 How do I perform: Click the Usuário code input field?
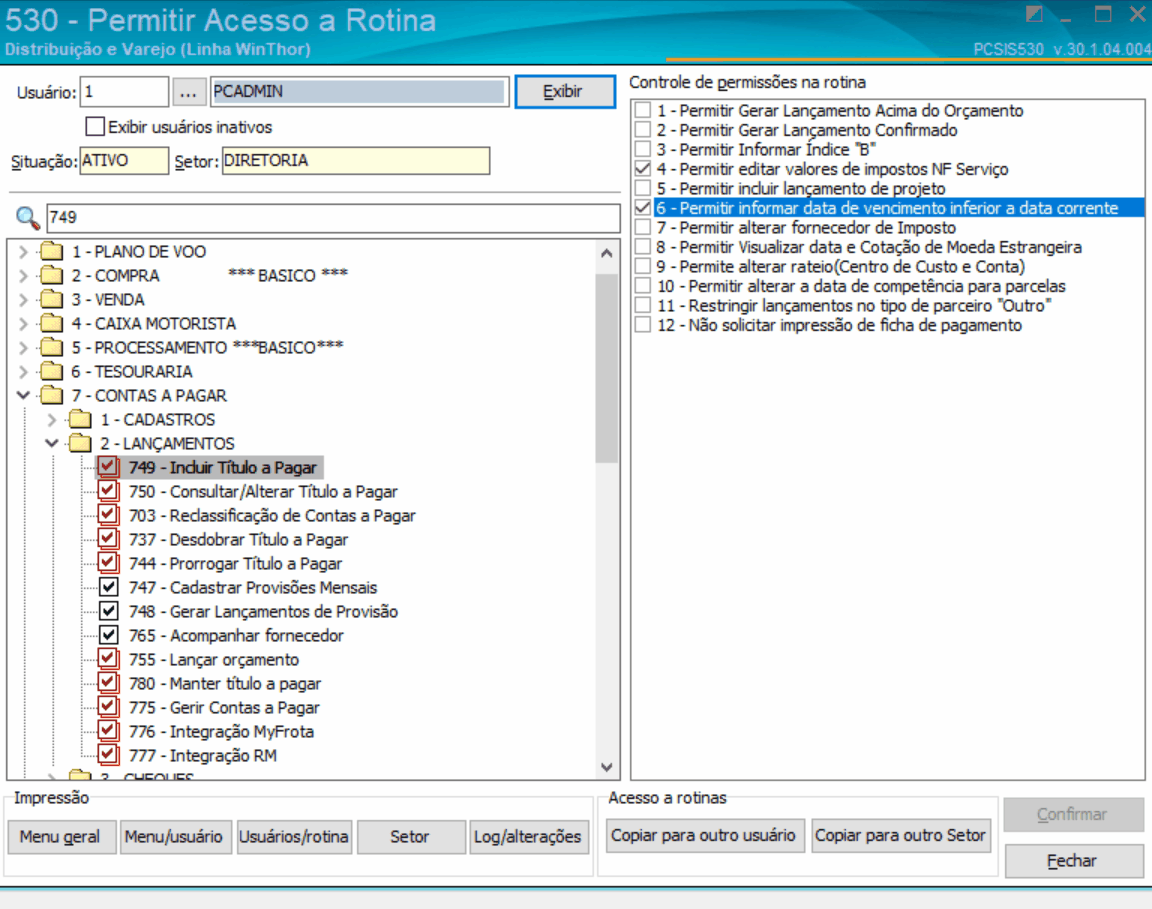click(x=124, y=92)
